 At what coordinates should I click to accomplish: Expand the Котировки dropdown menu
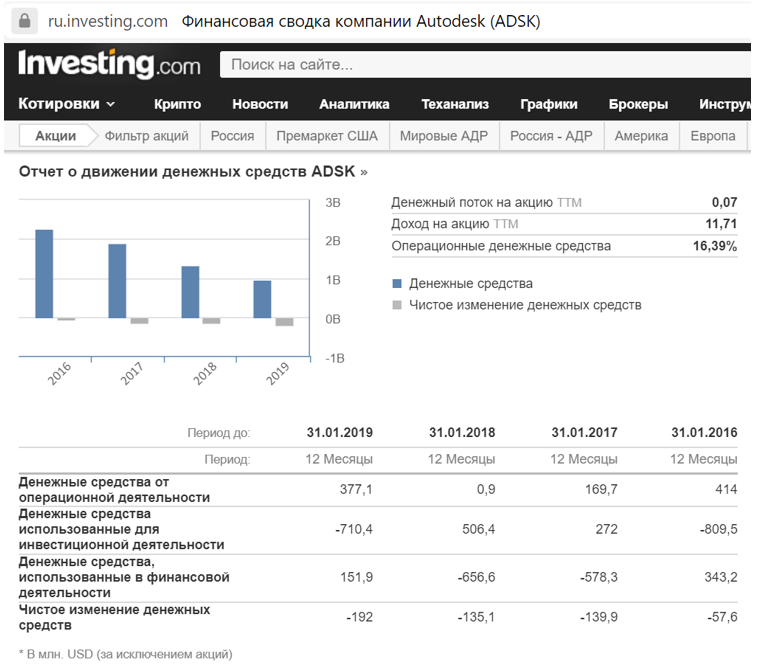67,104
